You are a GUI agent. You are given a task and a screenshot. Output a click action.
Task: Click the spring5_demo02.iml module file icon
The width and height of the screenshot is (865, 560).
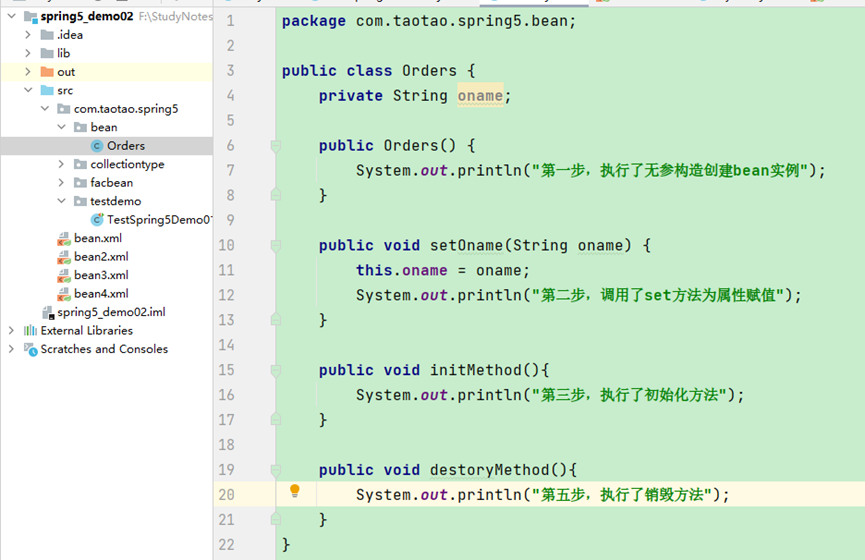click(x=48, y=312)
